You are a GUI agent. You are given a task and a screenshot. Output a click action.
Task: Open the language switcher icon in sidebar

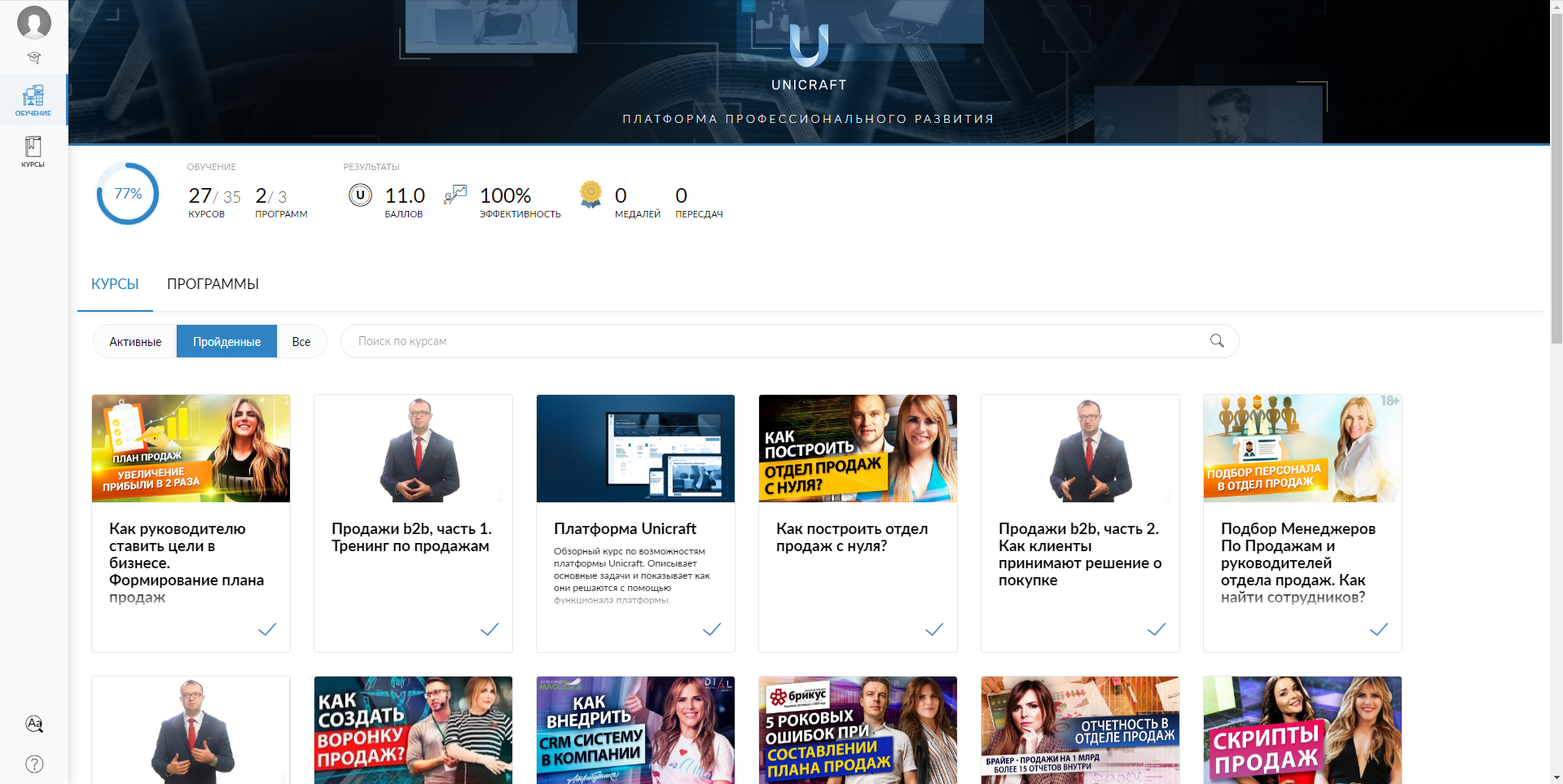(34, 724)
